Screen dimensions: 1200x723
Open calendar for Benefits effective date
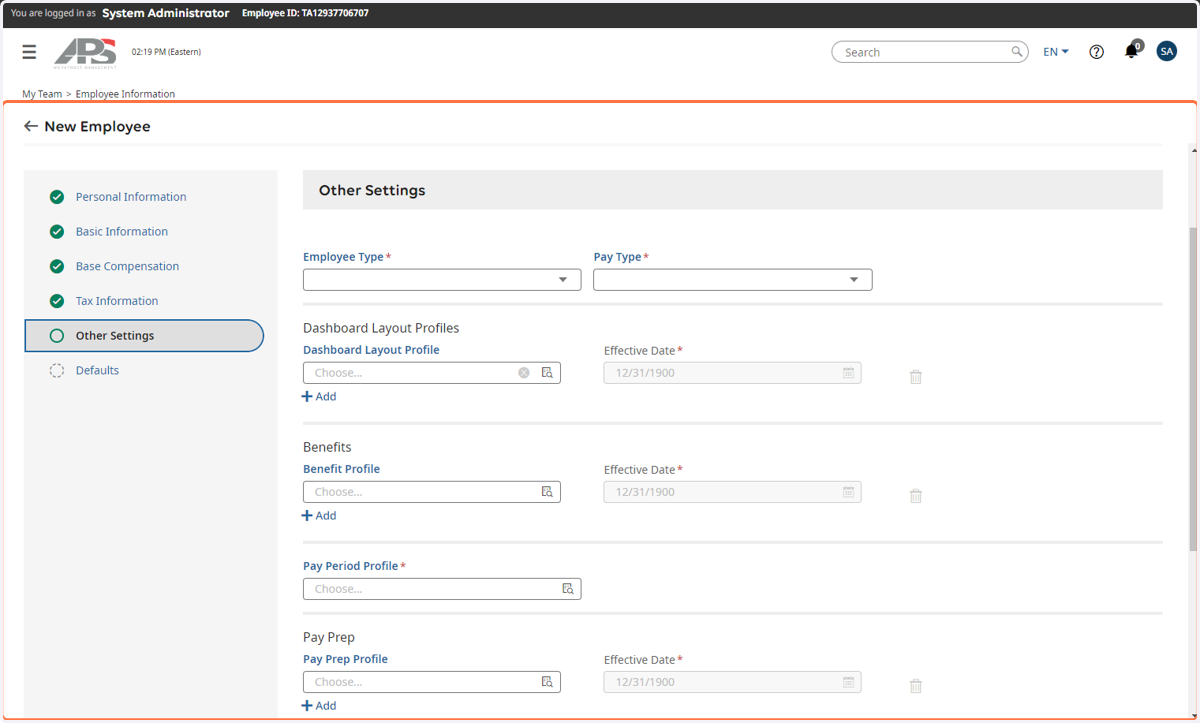[848, 492]
